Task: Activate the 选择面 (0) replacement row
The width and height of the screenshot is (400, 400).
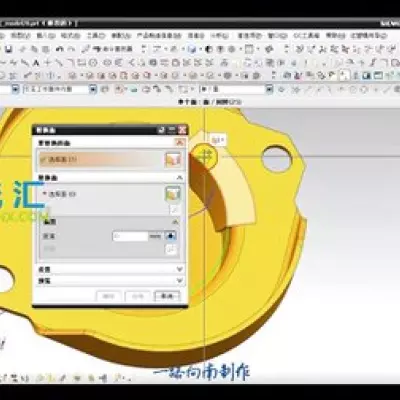Action: [x=109, y=194]
